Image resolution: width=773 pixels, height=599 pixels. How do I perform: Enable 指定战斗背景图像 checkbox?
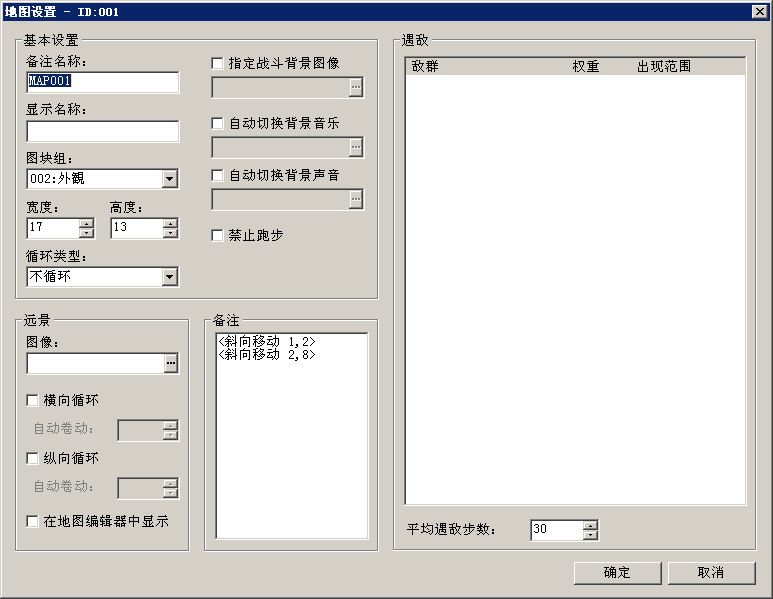pos(217,64)
